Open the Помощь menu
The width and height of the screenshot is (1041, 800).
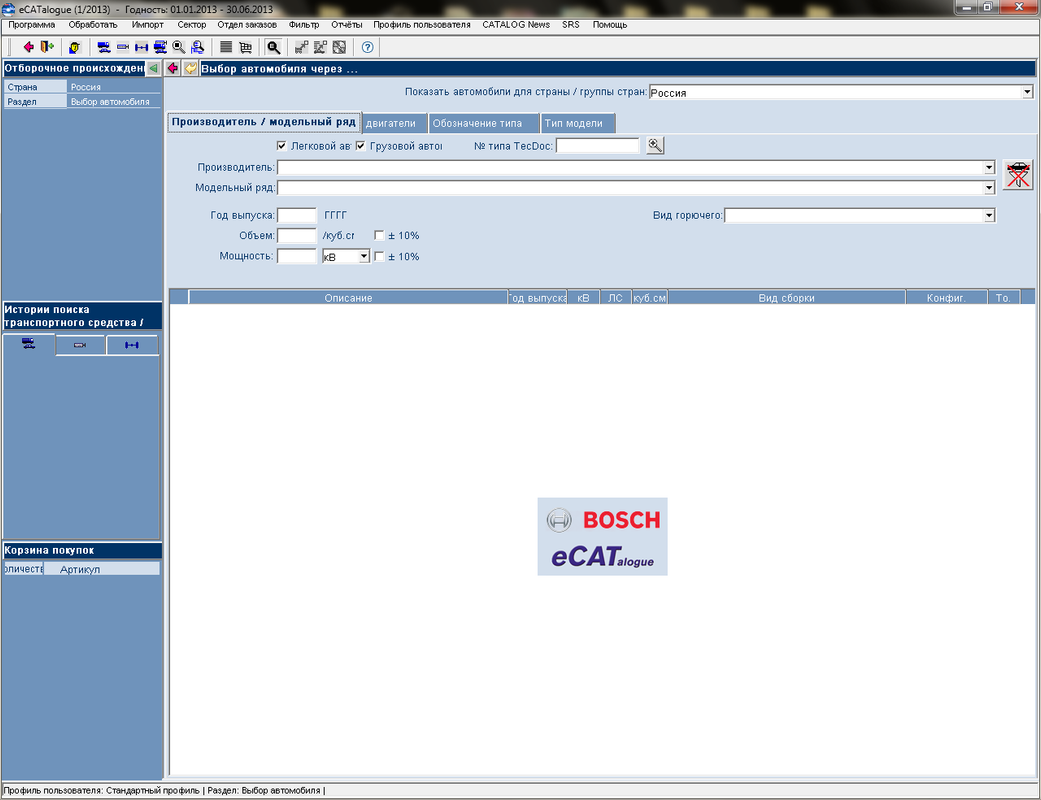click(609, 25)
